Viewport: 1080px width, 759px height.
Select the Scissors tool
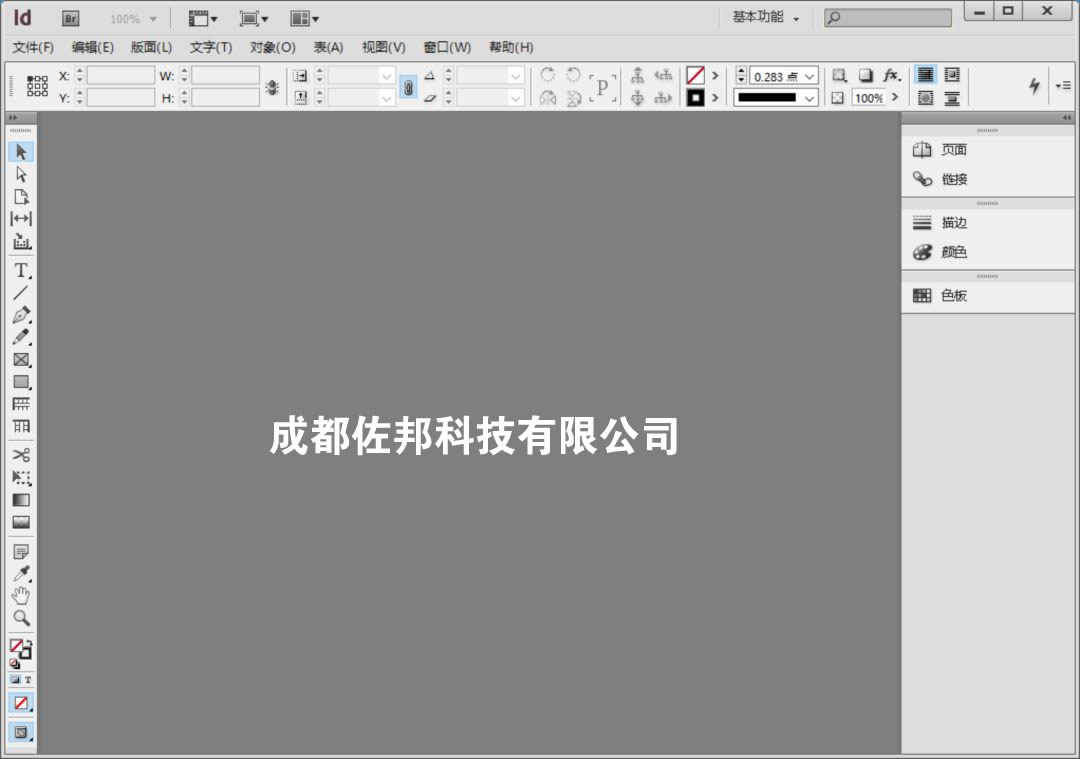coord(21,454)
